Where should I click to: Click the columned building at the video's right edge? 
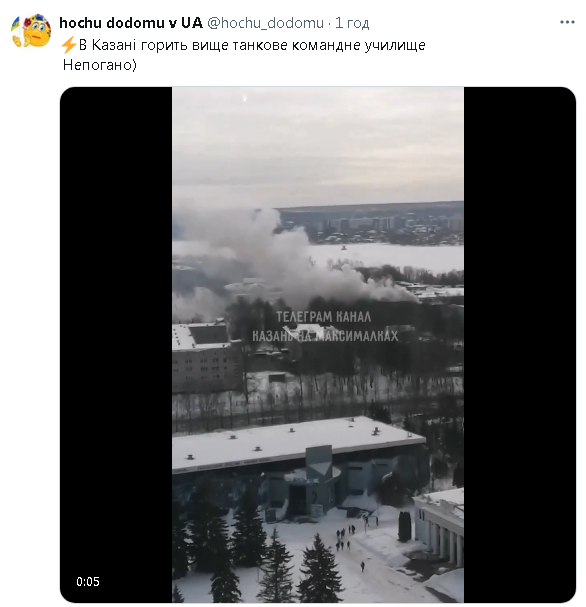tap(440, 526)
